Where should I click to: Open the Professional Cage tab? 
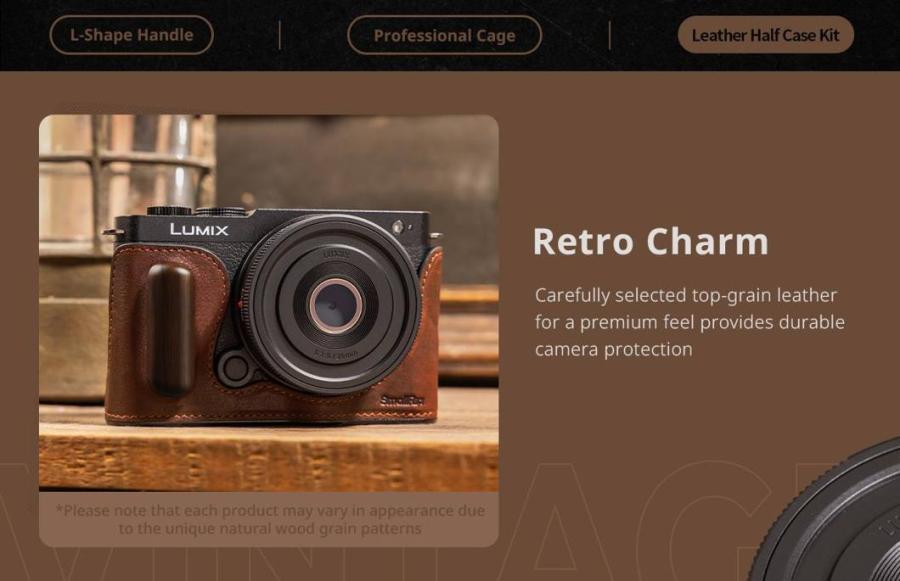(x=444, y=35)
